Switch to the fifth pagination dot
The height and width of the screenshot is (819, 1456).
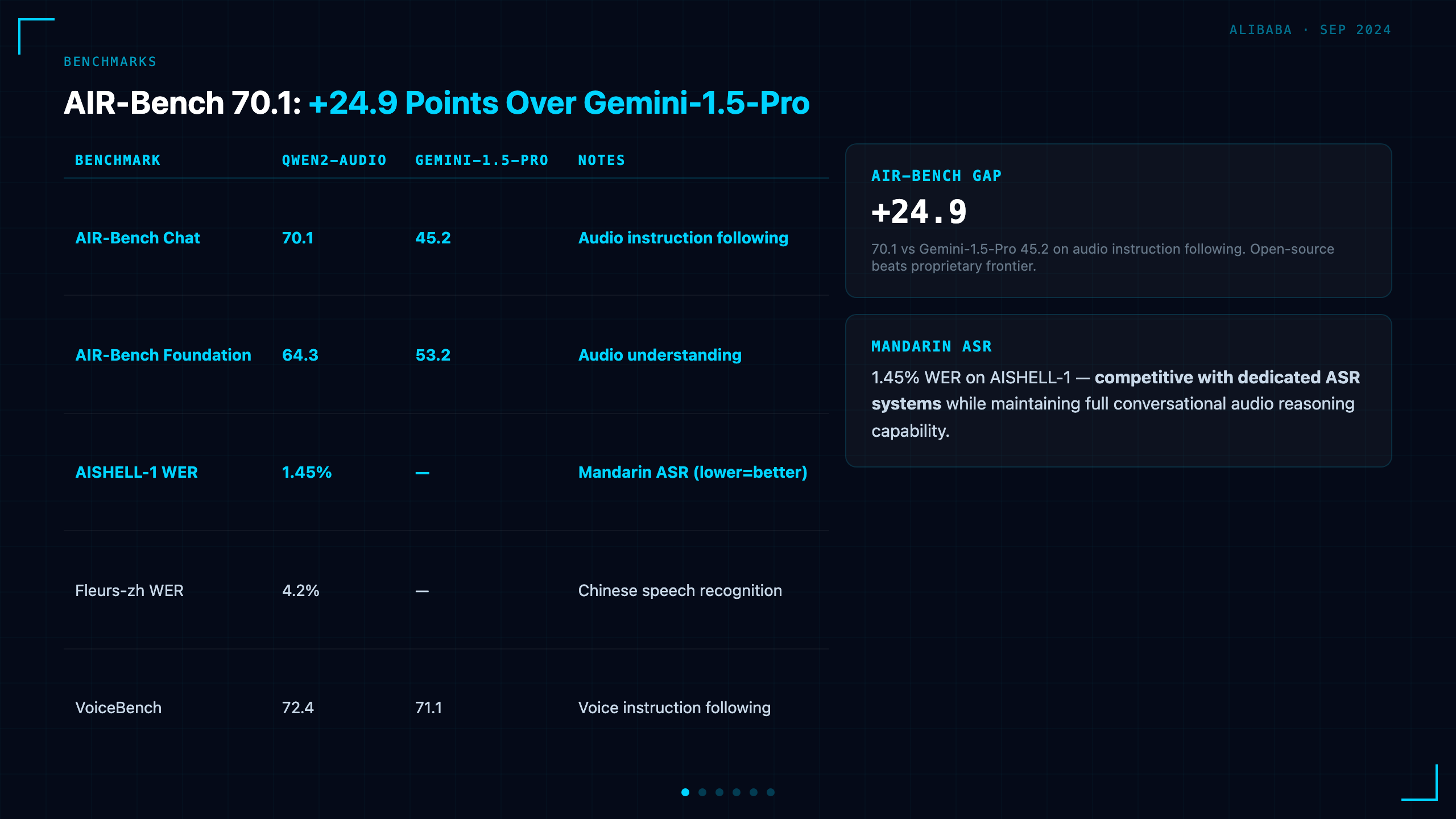pyautogui.click(x=754, y=792)
